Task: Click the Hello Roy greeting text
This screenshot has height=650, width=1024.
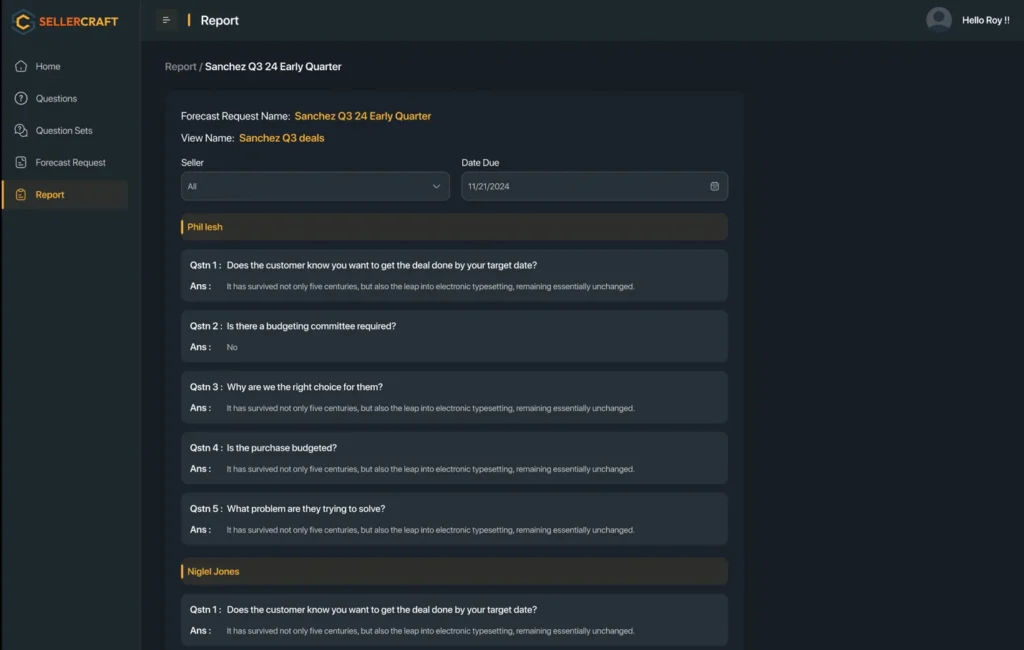Action: 985,20
